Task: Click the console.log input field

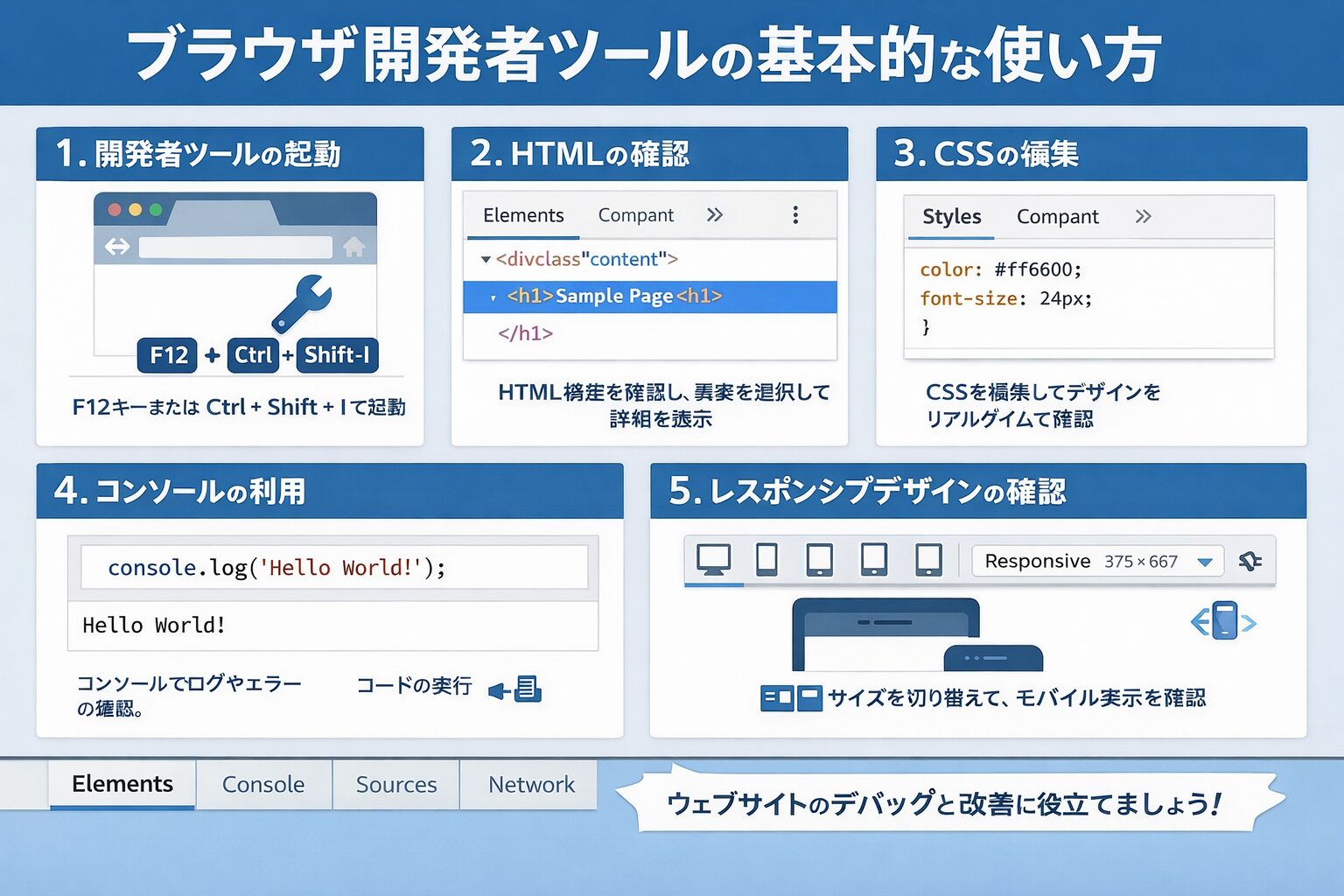Action: point(334,568)
